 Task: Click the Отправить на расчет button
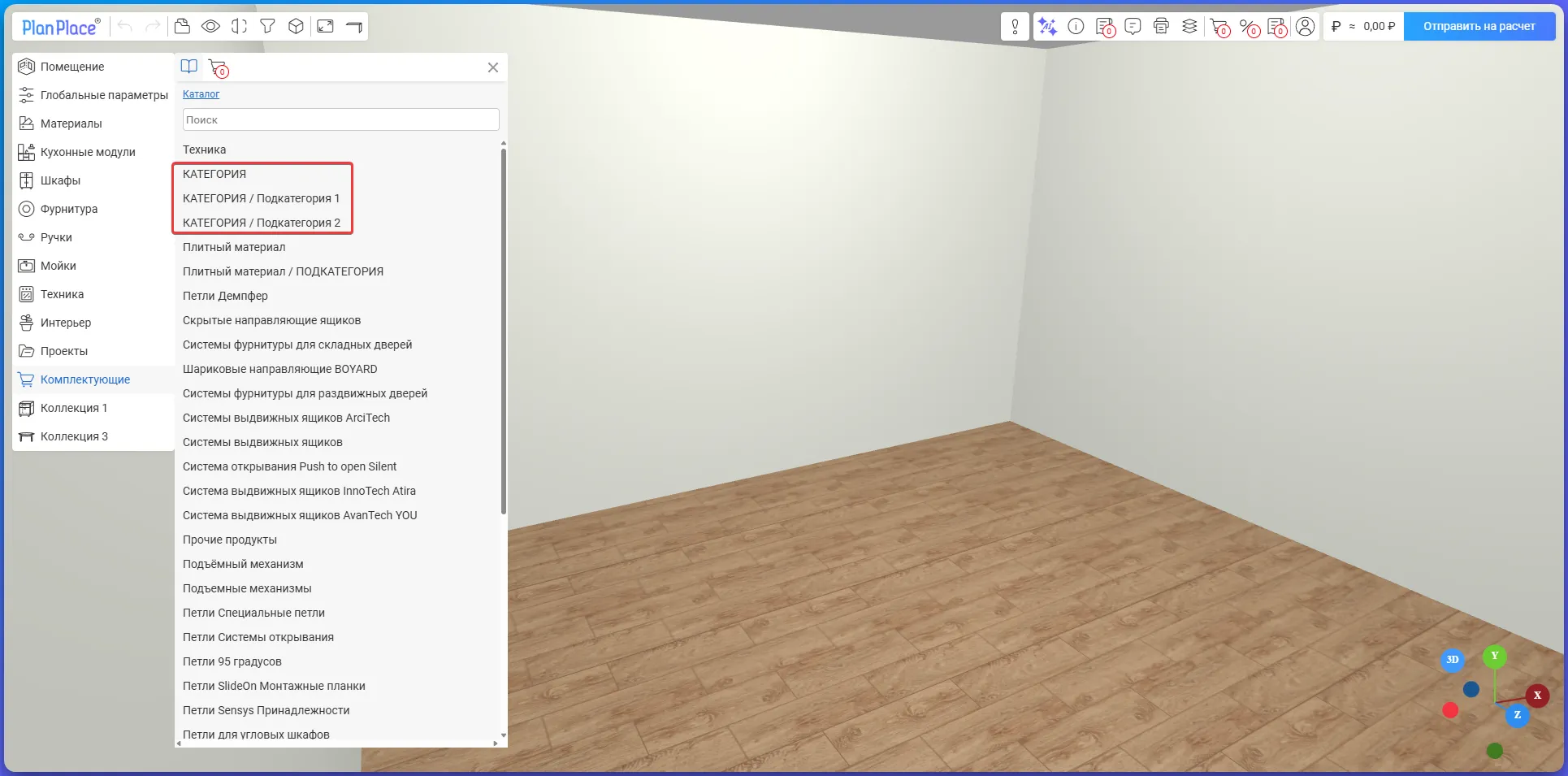coord(1479,26)
